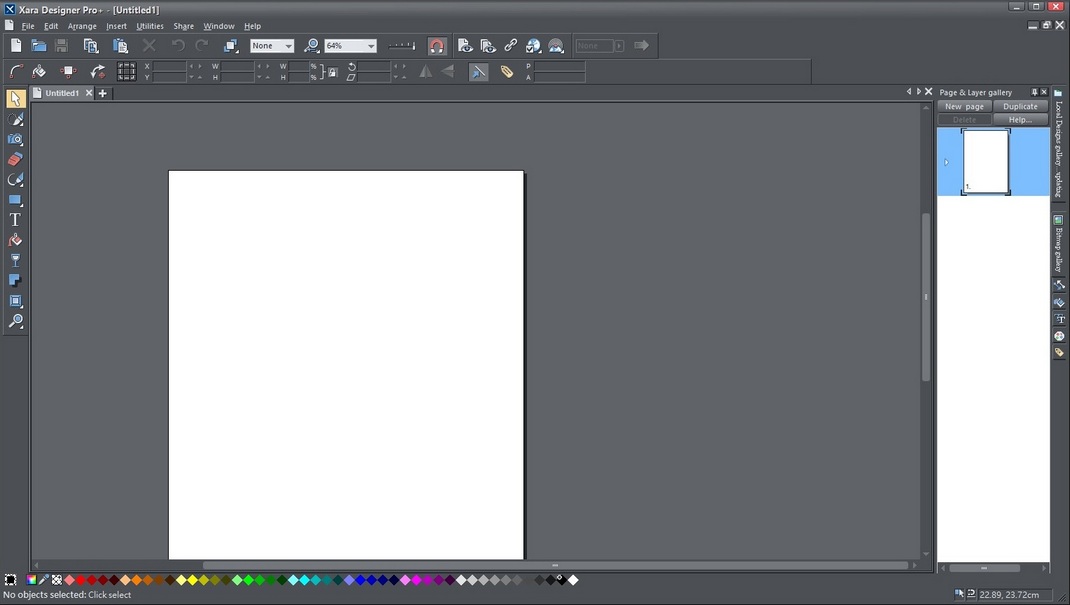The width and height of the screenshot is (1070, 605).
Task: Click the New page button
Action: [x=963, y=106]
